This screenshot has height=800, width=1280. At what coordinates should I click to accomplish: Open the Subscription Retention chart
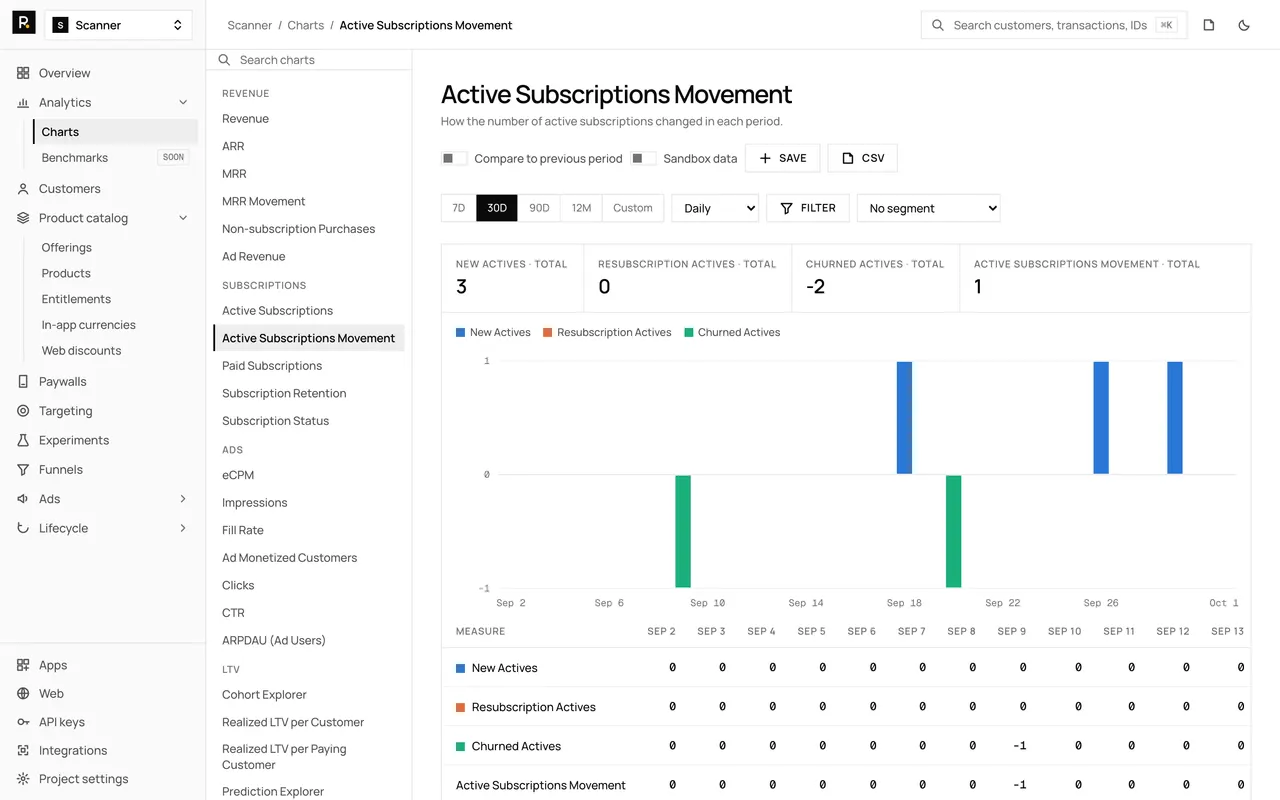[x=284, y=393]
